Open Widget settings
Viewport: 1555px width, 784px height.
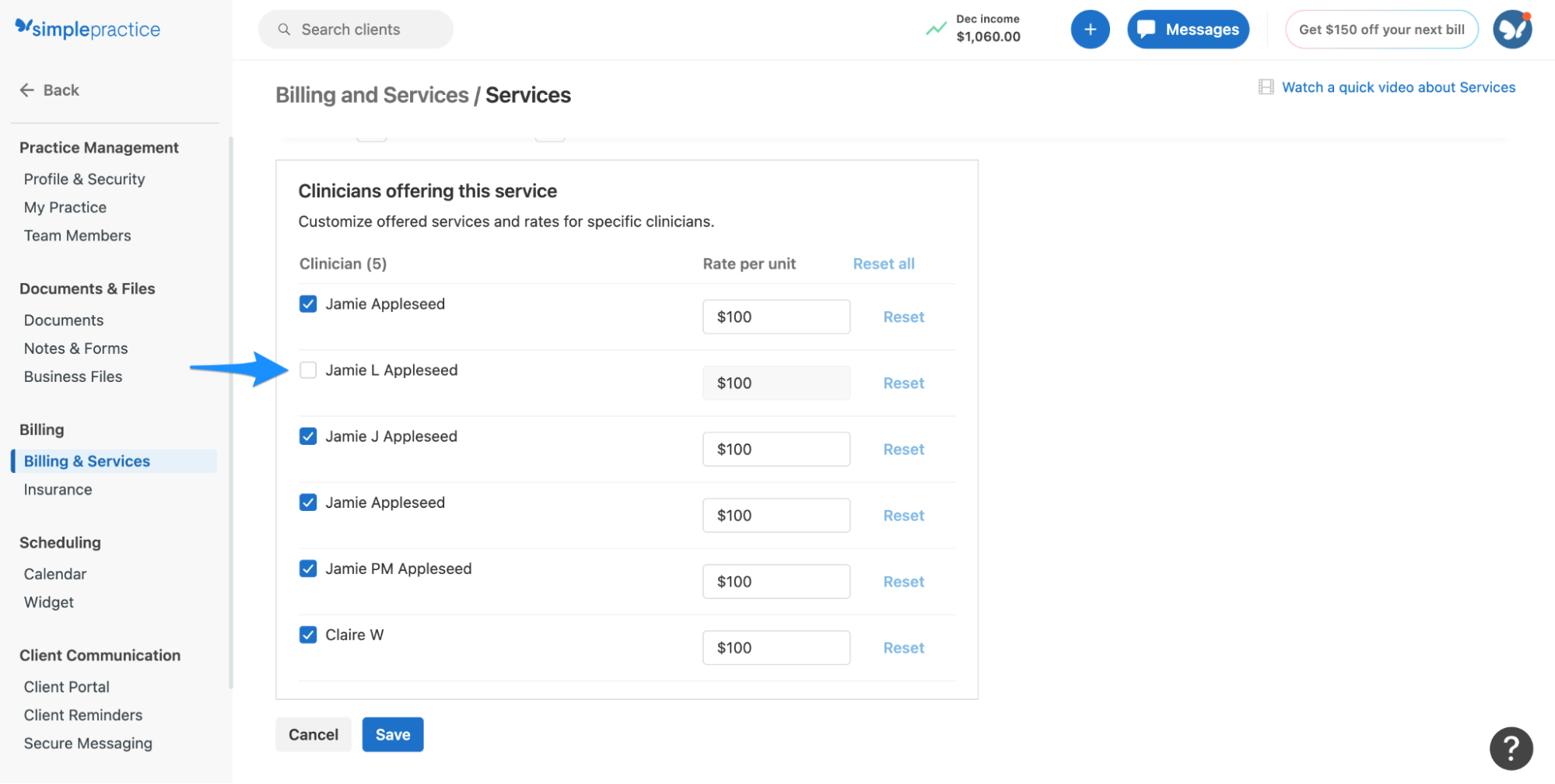48,602
